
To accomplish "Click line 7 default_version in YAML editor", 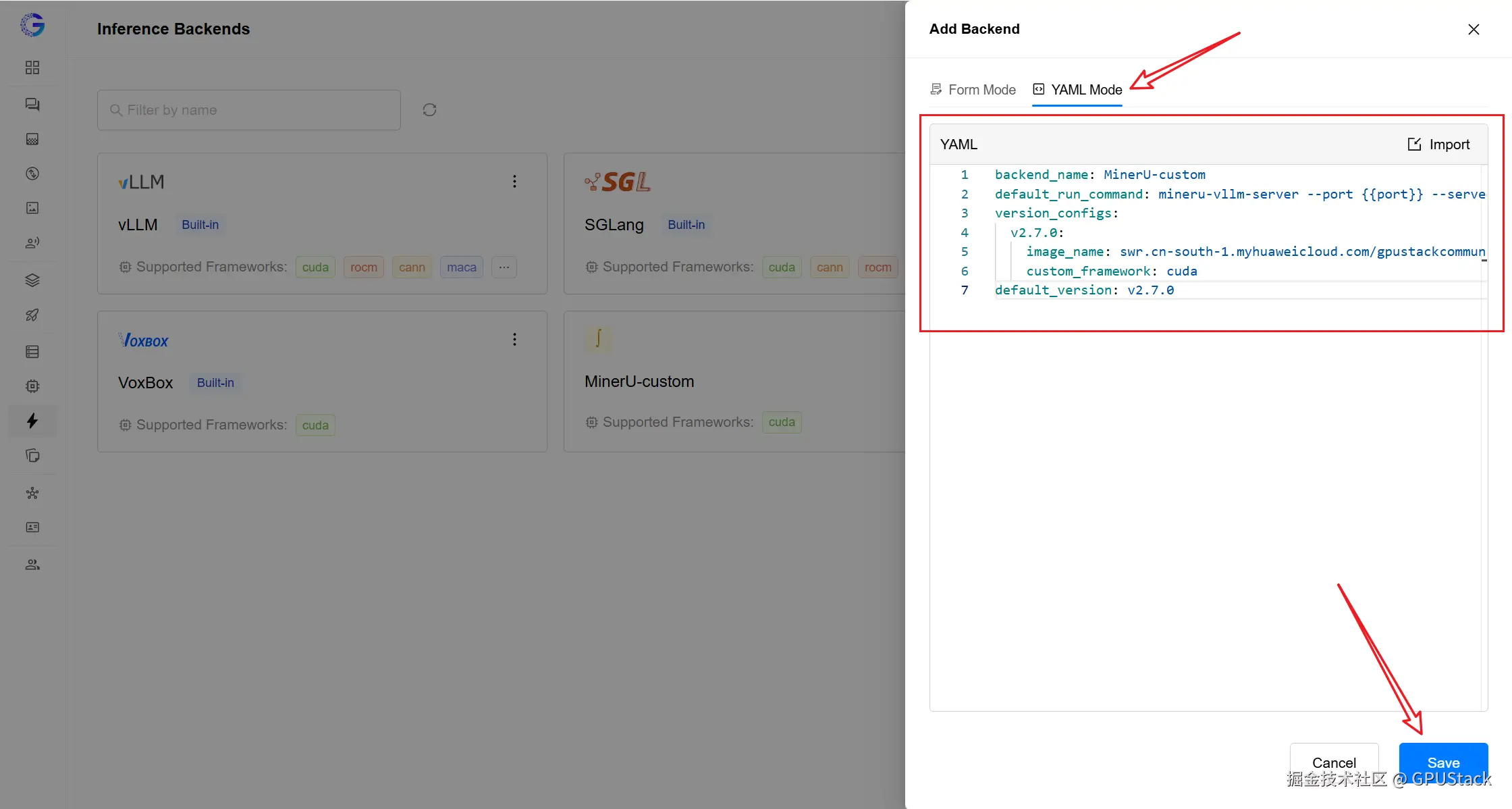I will click(x=1084, y=290).
